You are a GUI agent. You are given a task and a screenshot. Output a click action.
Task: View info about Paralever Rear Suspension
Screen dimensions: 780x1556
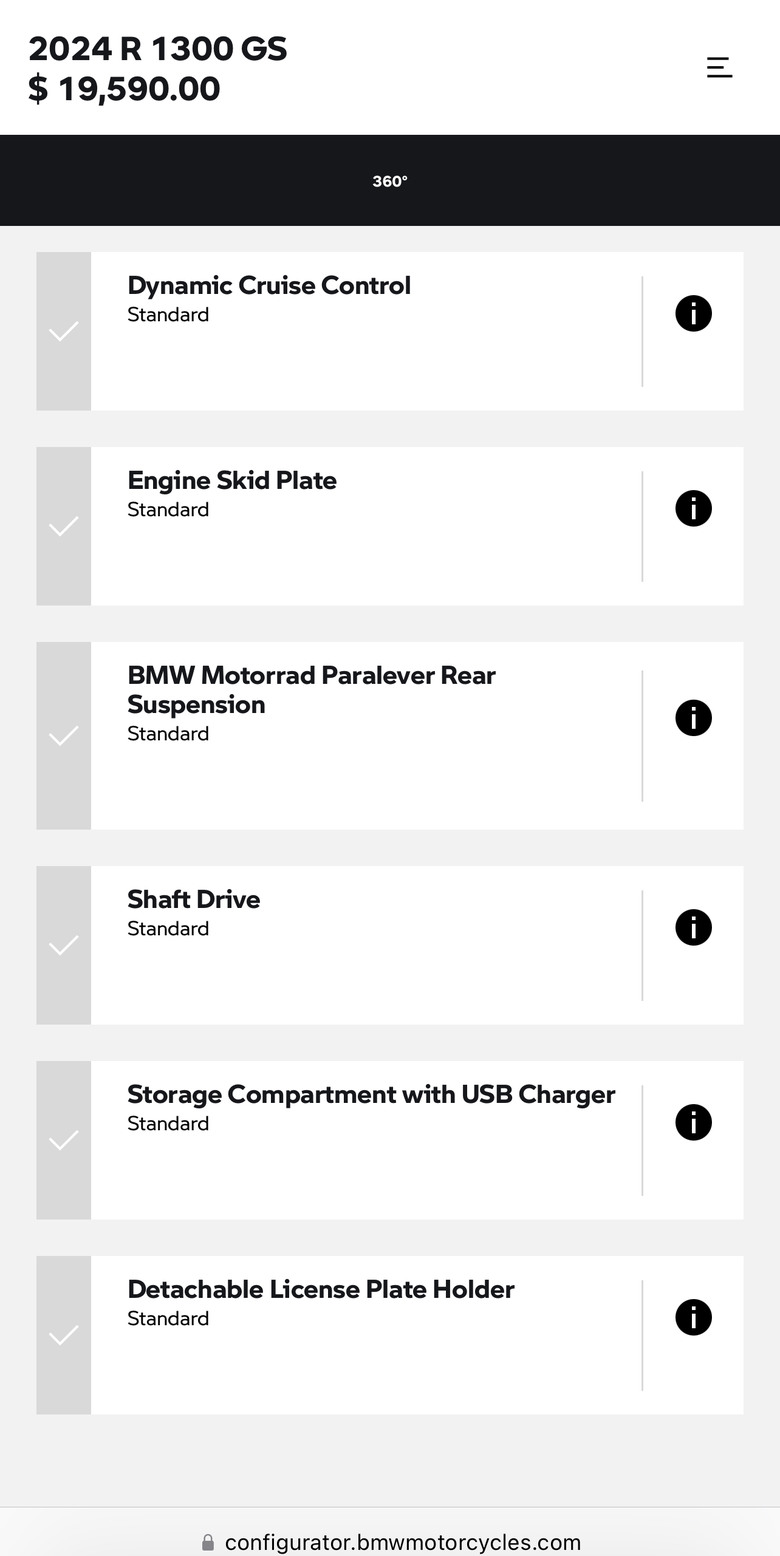point(693,718)
